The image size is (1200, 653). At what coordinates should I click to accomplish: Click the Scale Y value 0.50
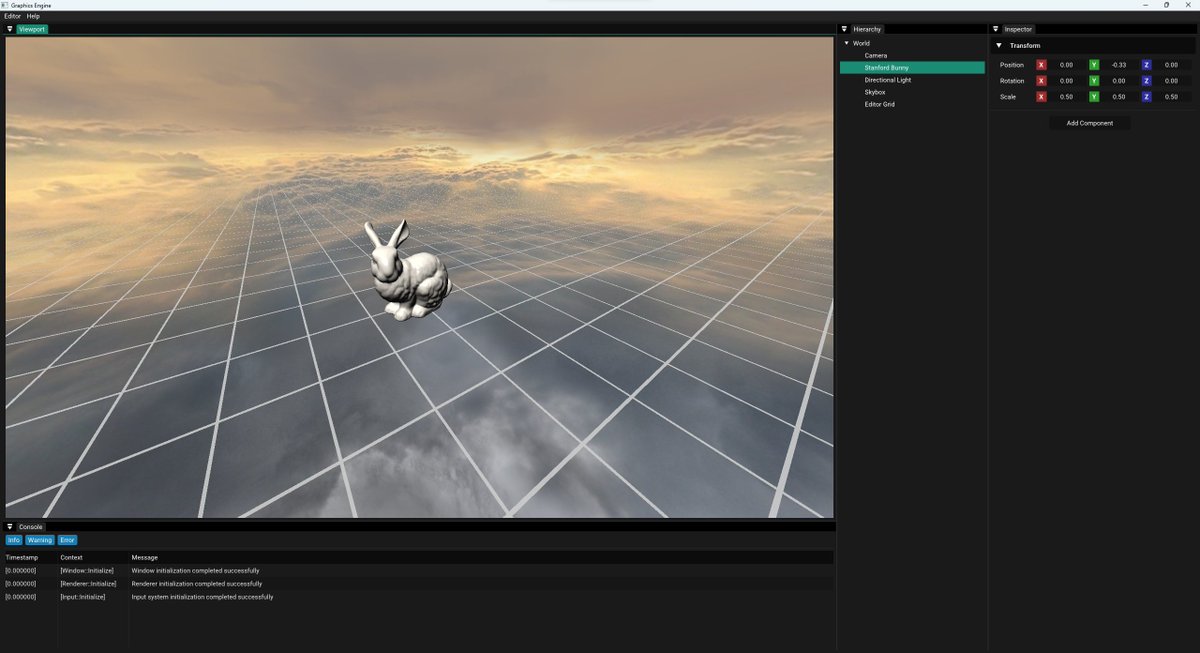1119,97
